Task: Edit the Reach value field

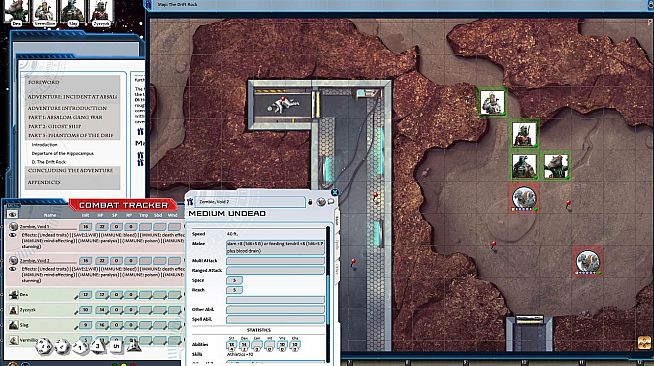Action: (x=234, y=290)
